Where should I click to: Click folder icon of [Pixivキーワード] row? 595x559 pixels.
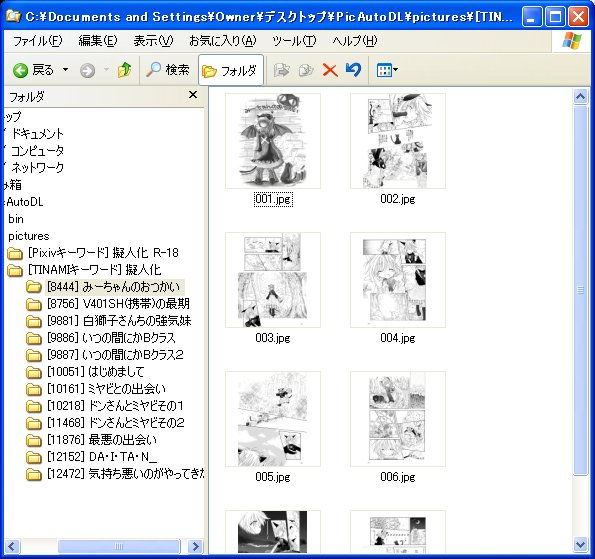[15, 253]
